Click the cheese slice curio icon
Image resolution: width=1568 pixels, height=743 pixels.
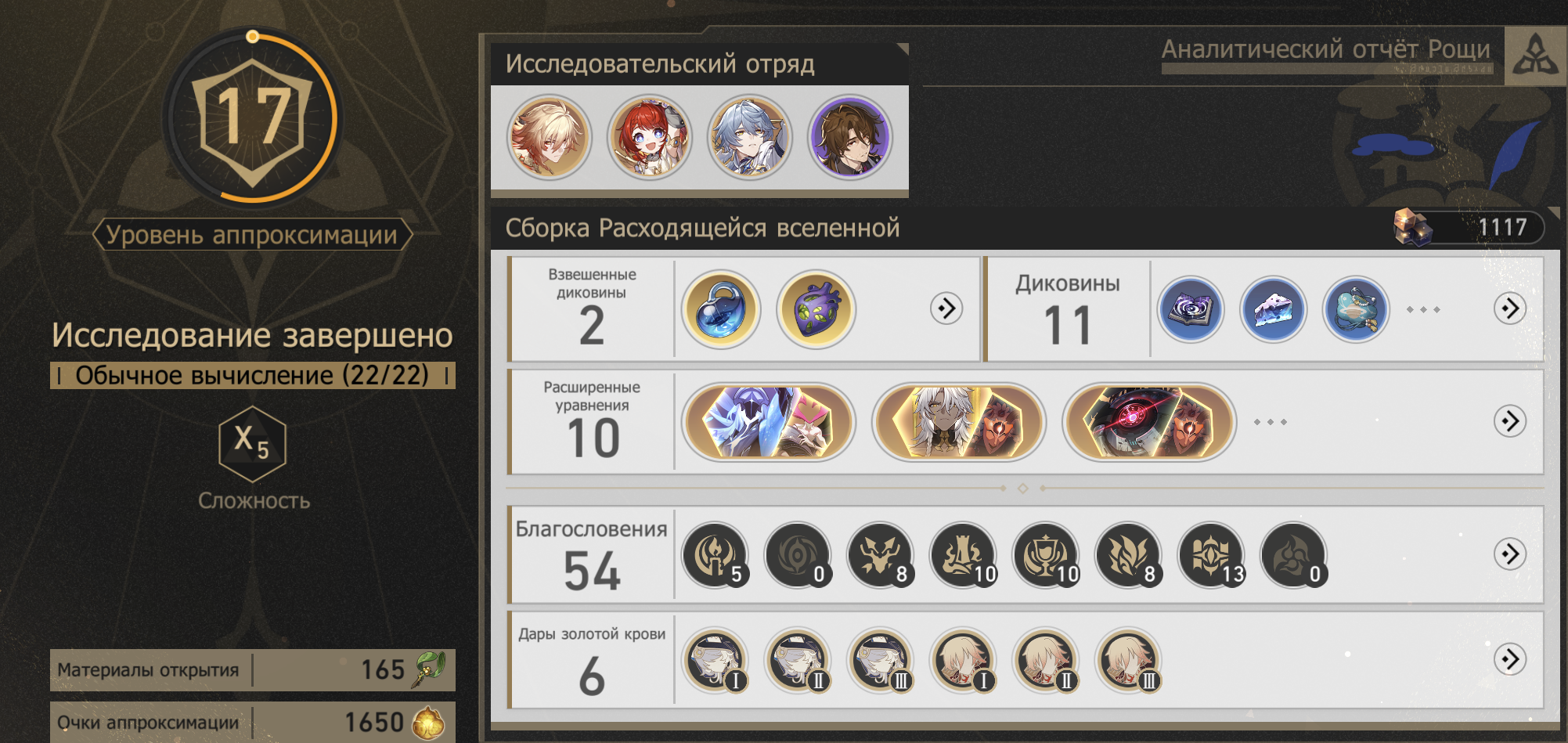tap(1273, 309)
